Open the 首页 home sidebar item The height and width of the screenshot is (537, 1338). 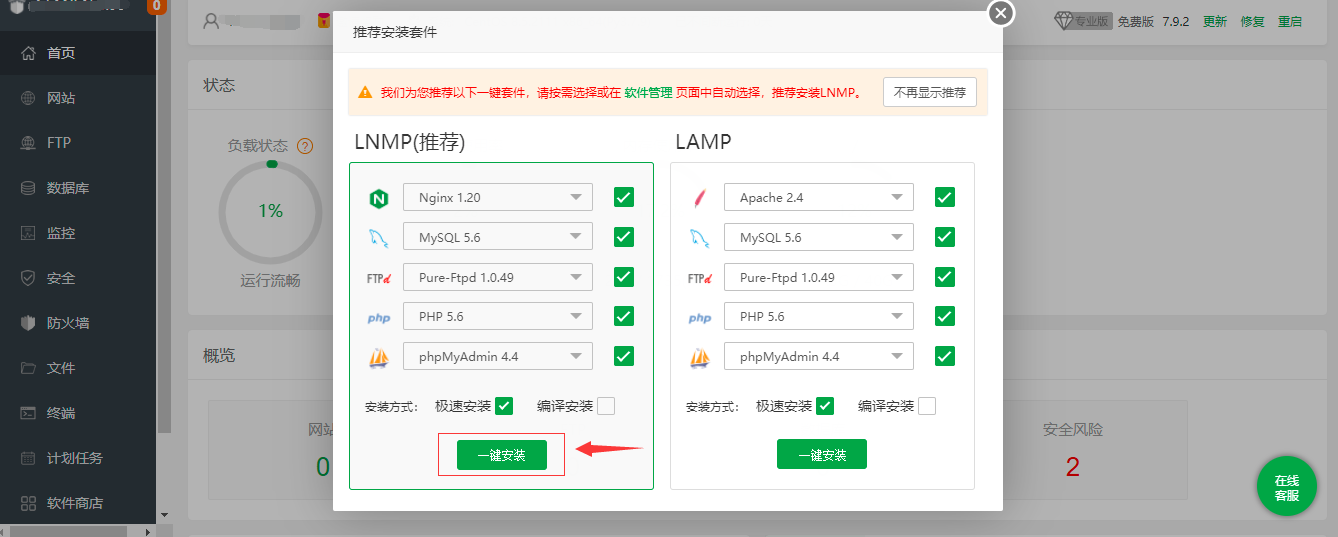click(78, 53)
